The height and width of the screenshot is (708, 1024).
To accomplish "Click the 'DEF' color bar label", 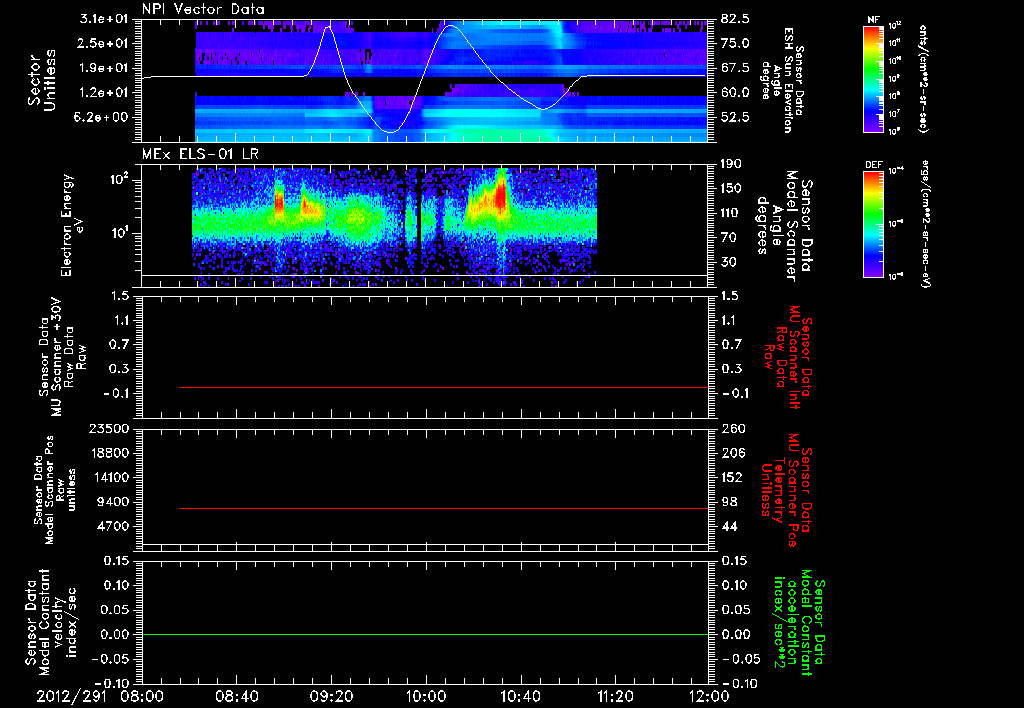I will point(874,165).
